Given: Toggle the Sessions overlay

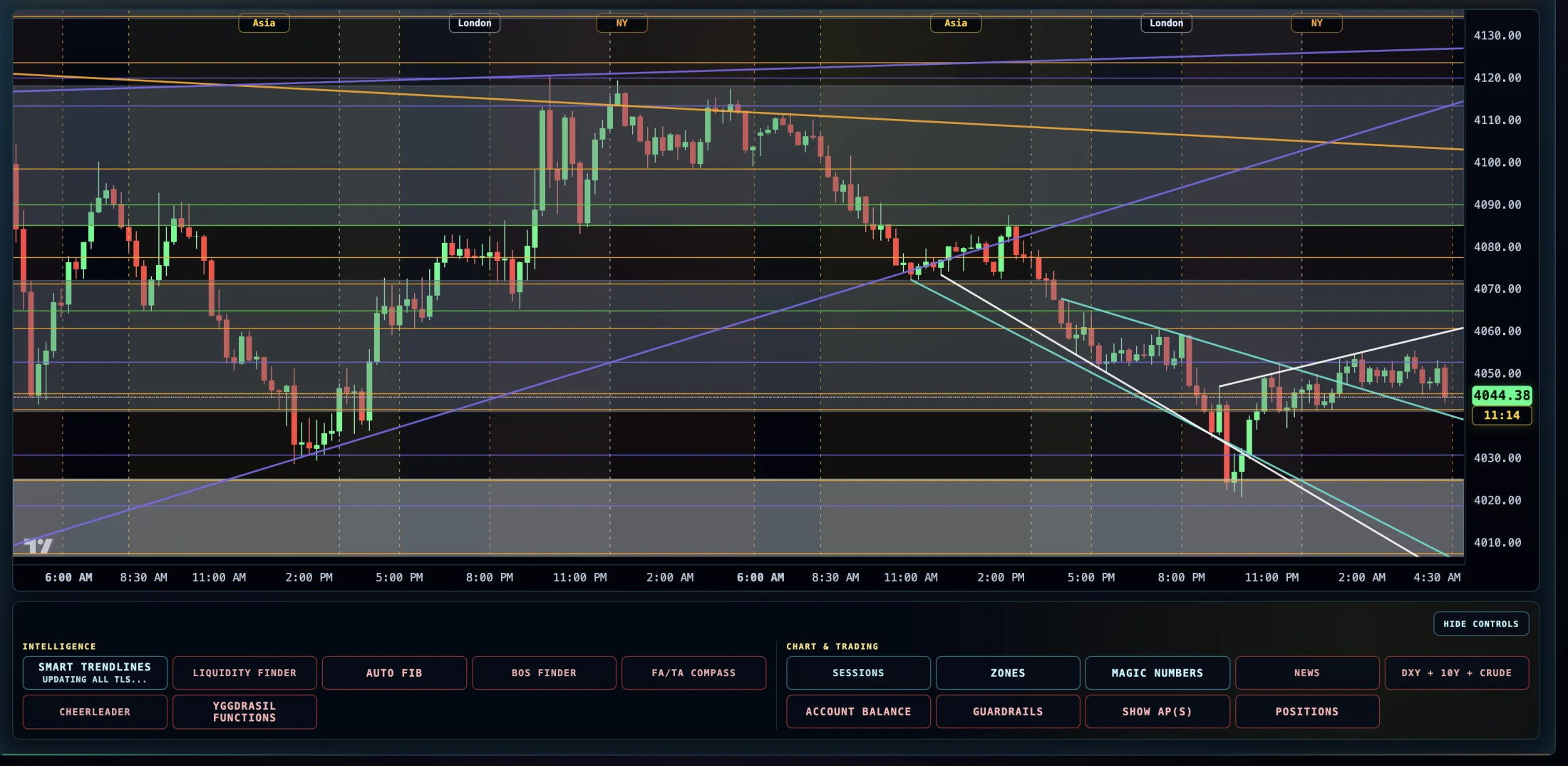Looking at the screenshot, I should coord(858,673).
